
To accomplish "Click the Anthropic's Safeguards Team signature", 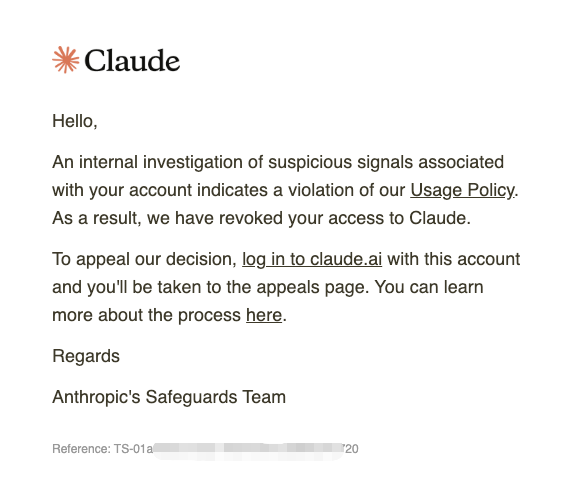I will 169,397.
